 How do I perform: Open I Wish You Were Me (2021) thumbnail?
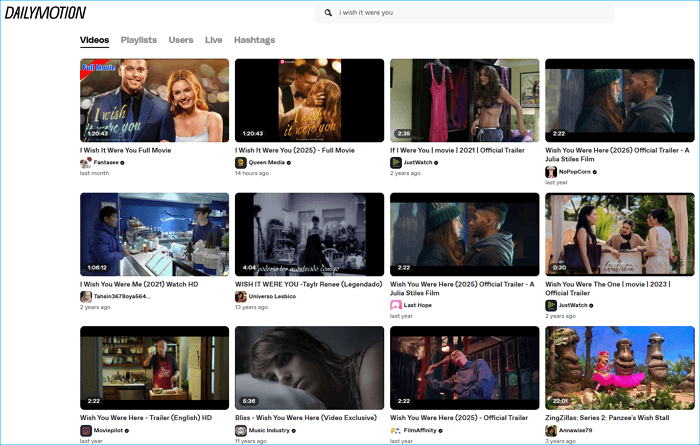tap(154, 234)
